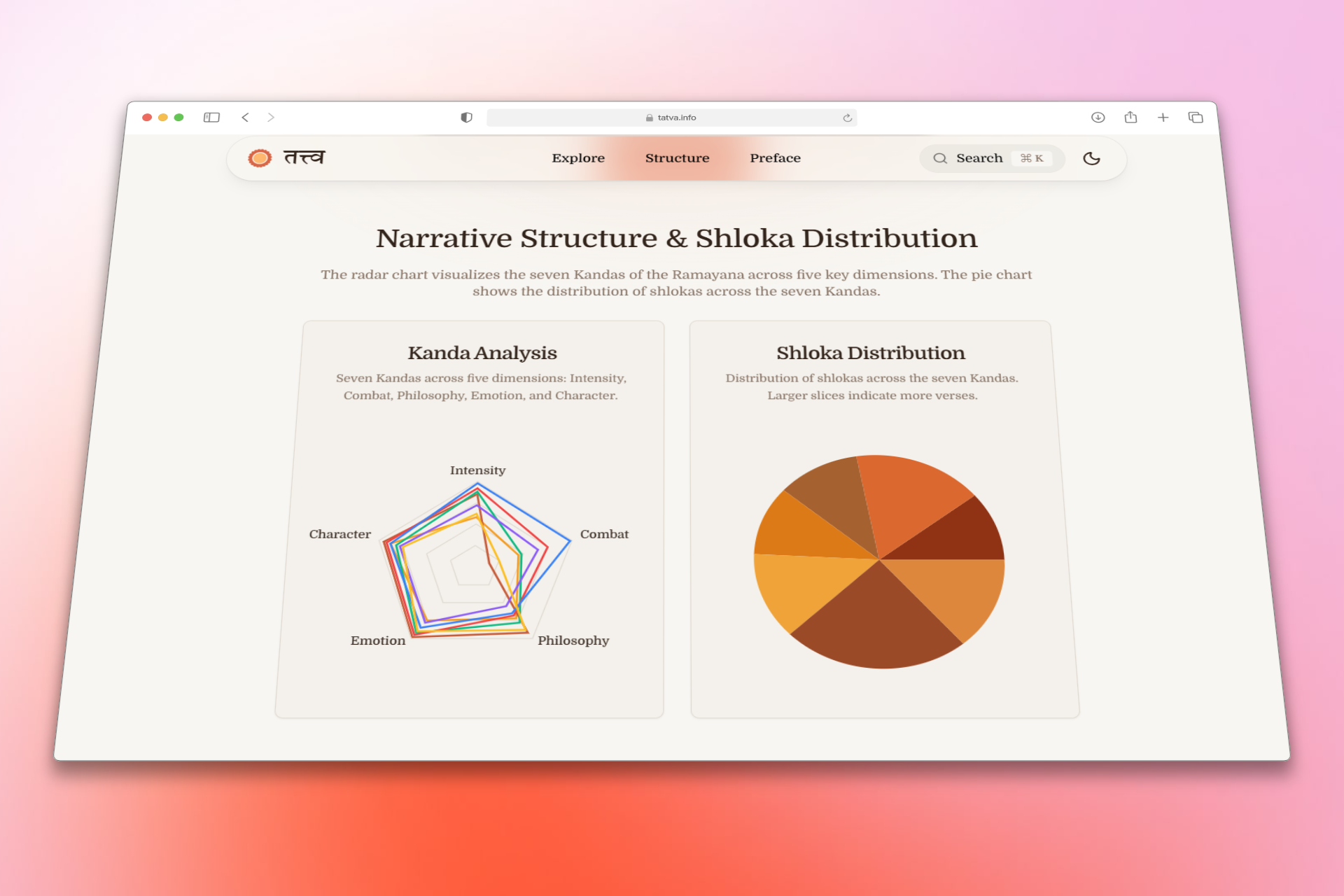Go forward with browser forward arrow
Viewport: 1344px width, 896px height.
pyautogui.click(x=271, y=118)
